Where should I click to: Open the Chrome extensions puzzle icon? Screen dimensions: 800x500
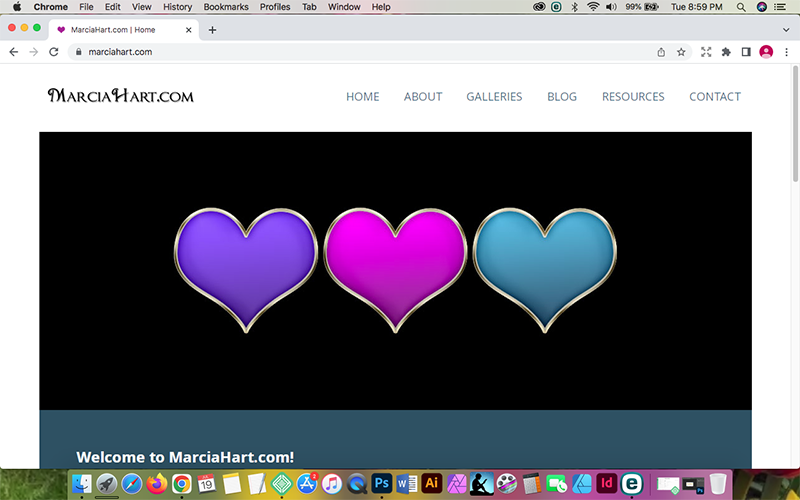click(x=726, y=52)
